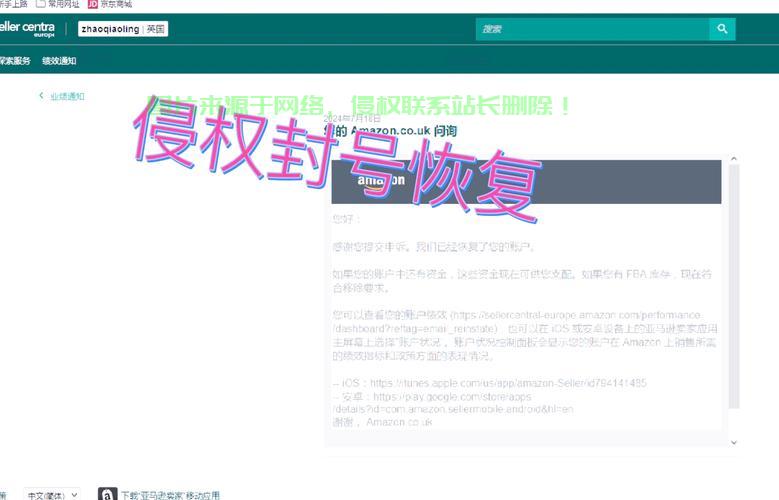Select the 您的 Amazon.co.uk 问询 heading
Screen dimensions: 779x500
(x=390, y=131)
